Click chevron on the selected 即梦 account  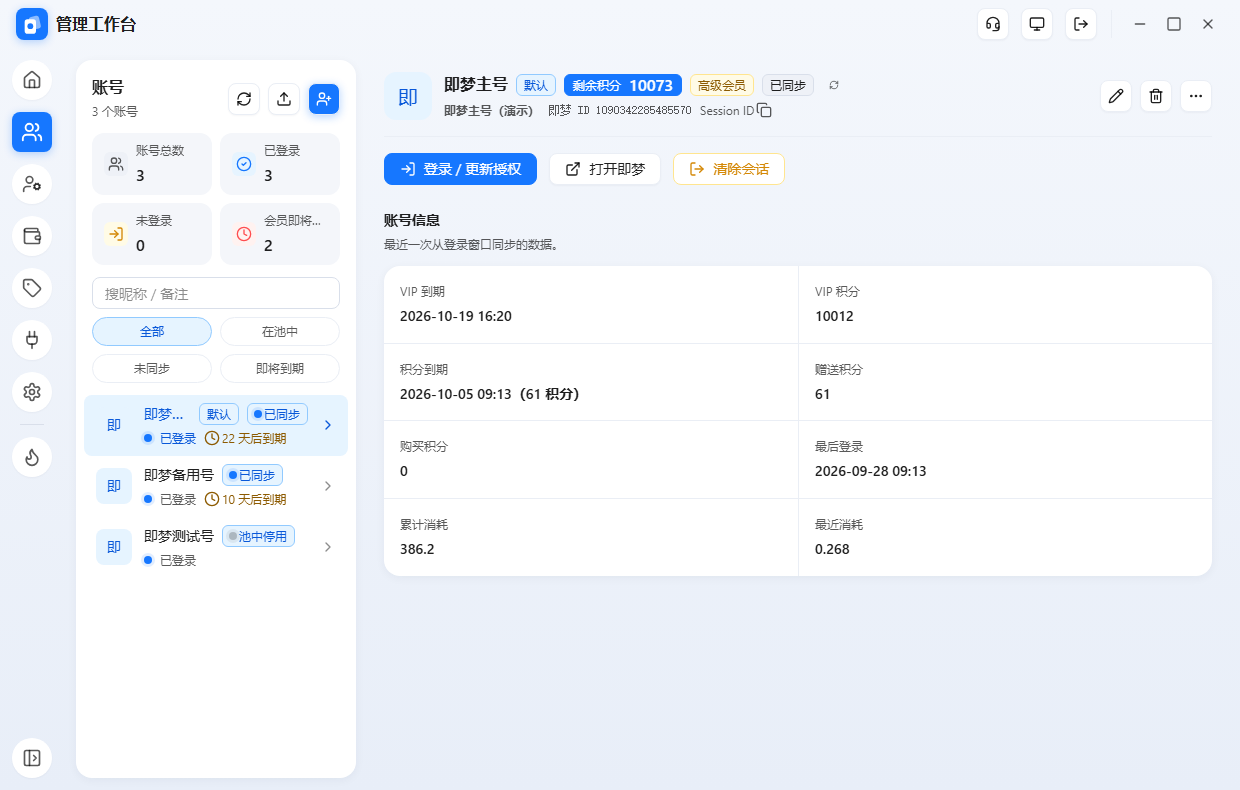(327, 425)
